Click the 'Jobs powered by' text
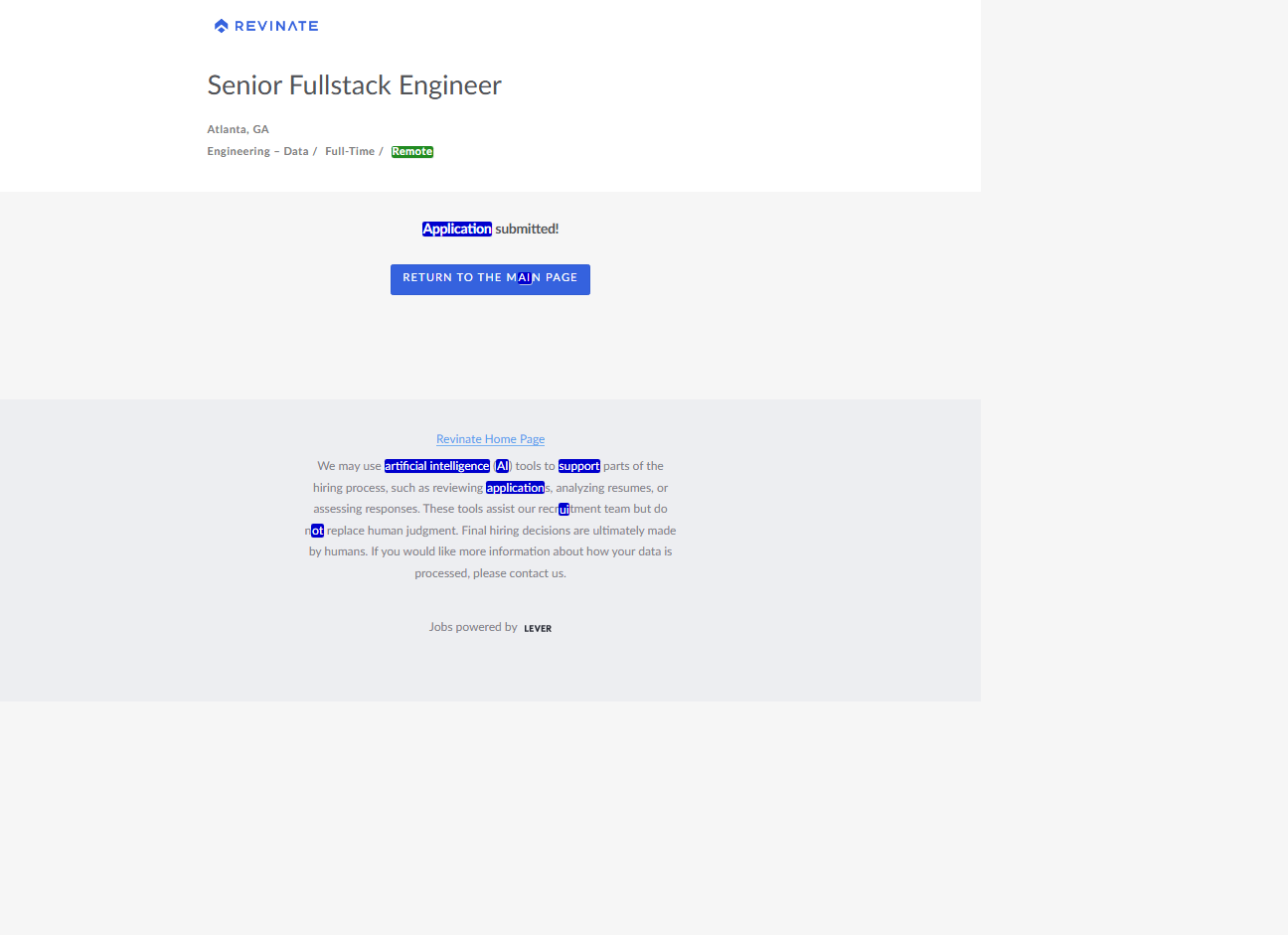 473,627
